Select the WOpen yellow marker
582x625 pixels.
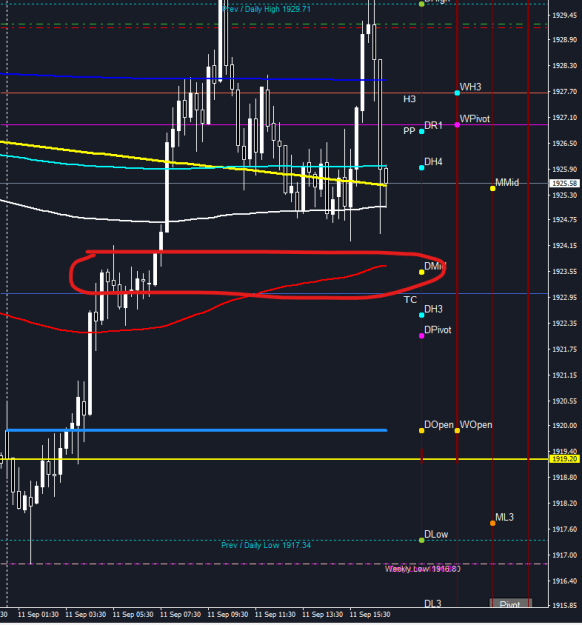pyautogui.click(x=457, y=430)
